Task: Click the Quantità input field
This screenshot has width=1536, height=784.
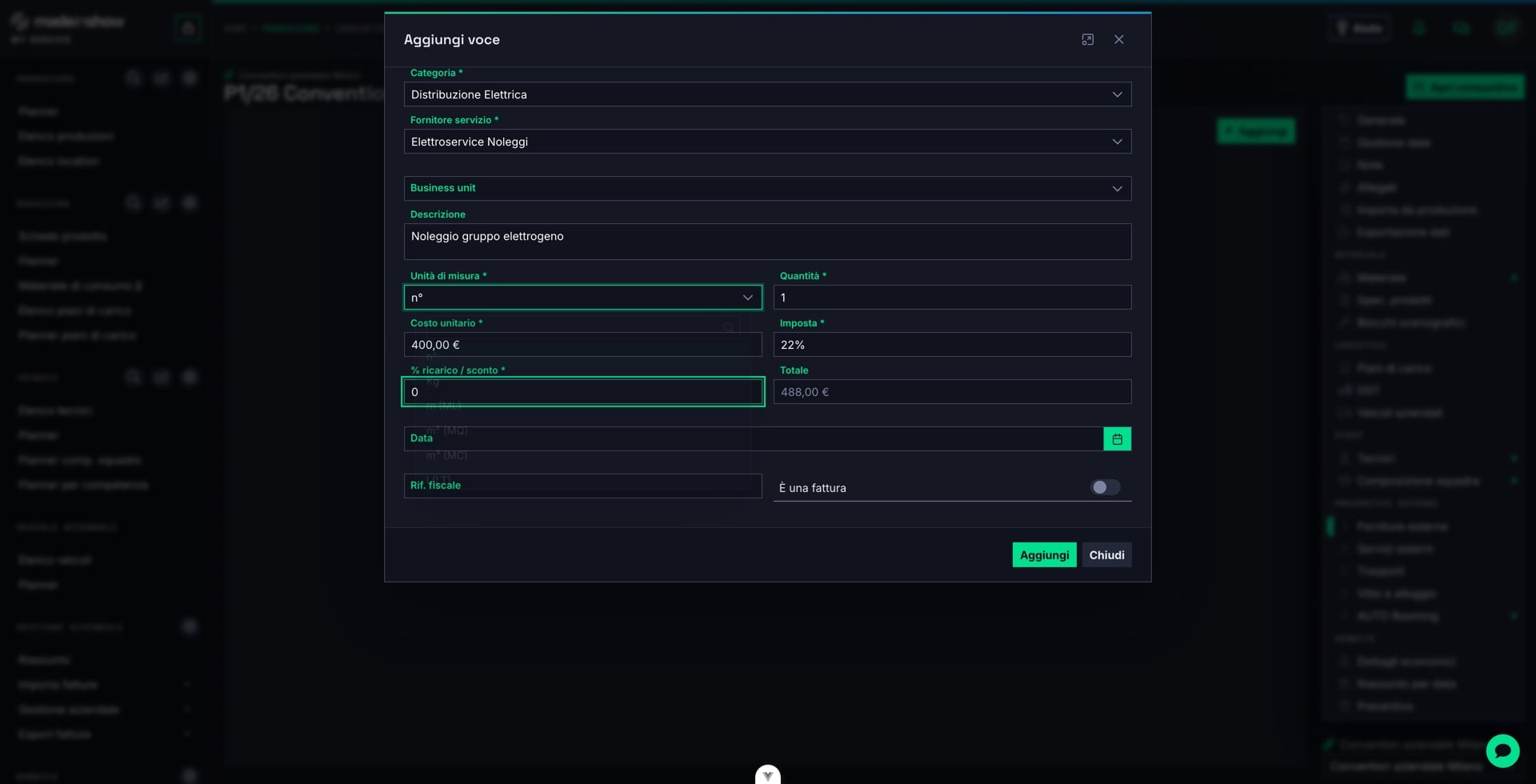Action: [x=952, y=298]
